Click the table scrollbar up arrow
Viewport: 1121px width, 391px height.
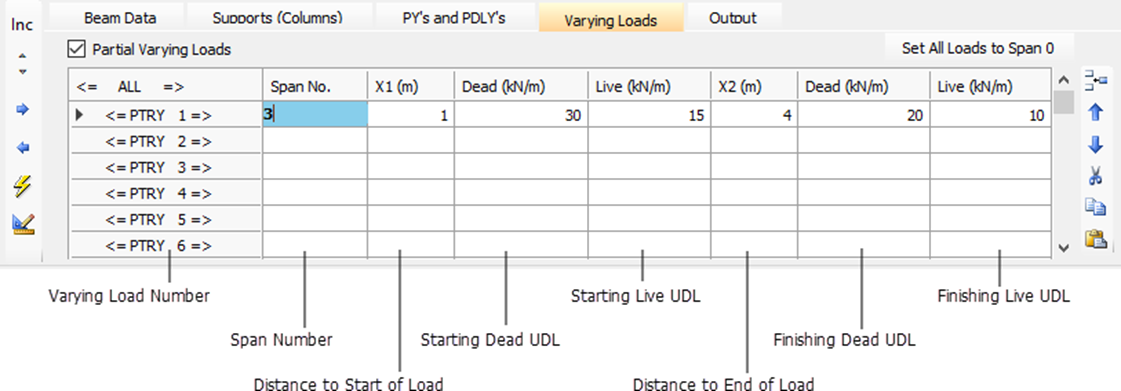tap(1064, 79)
